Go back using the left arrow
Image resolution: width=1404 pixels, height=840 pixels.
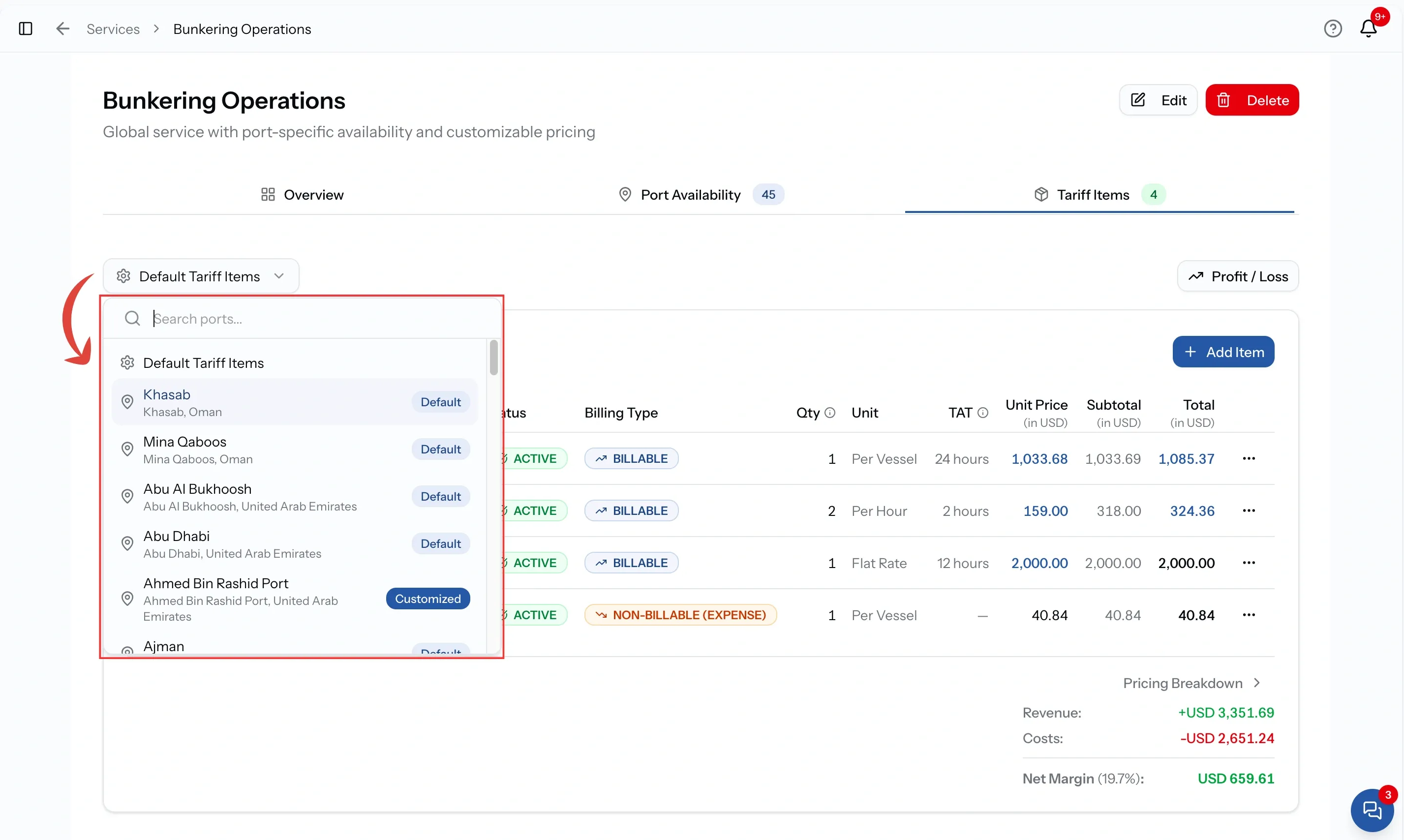(x=62, y=29)
